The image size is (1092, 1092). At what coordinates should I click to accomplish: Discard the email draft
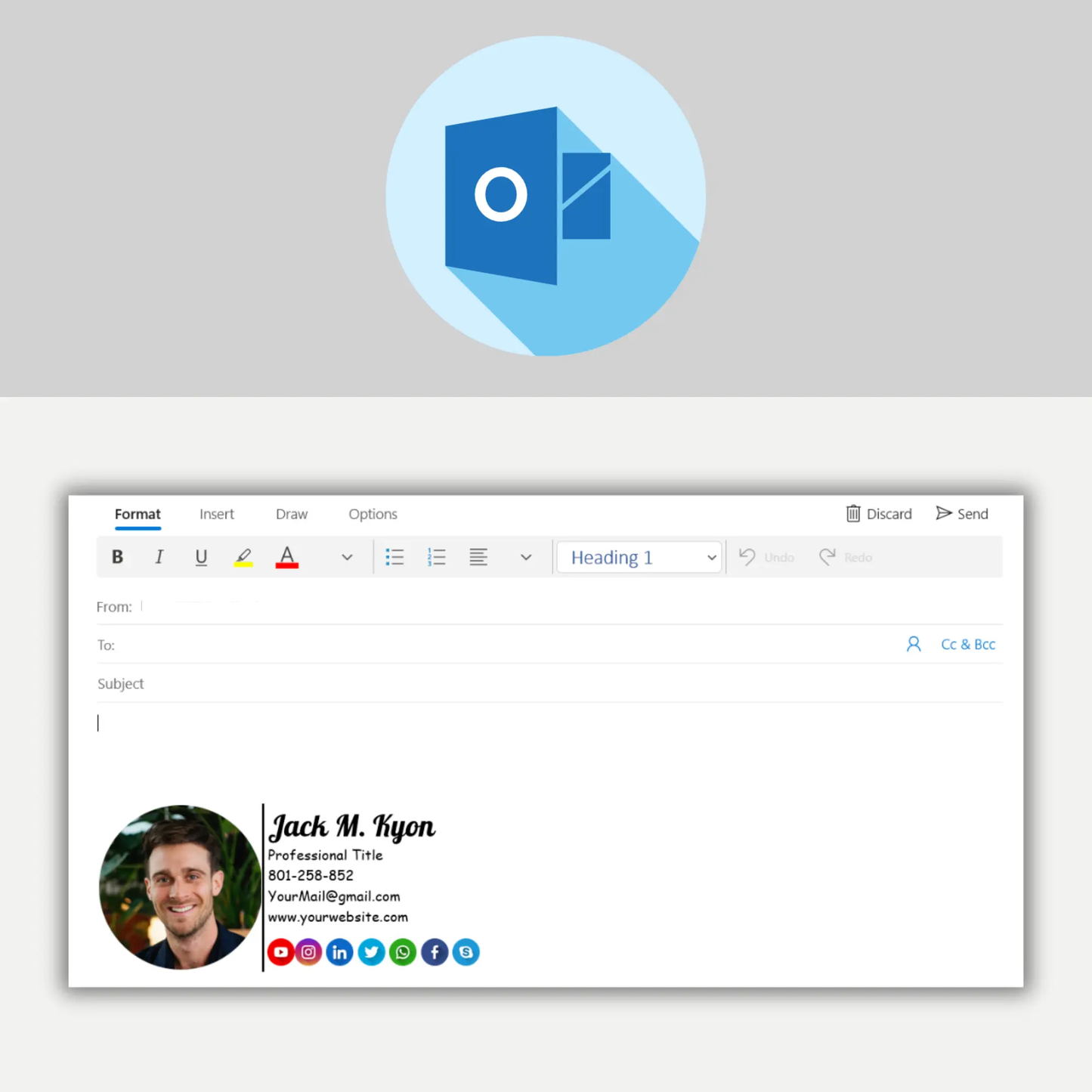coord(879,514)
